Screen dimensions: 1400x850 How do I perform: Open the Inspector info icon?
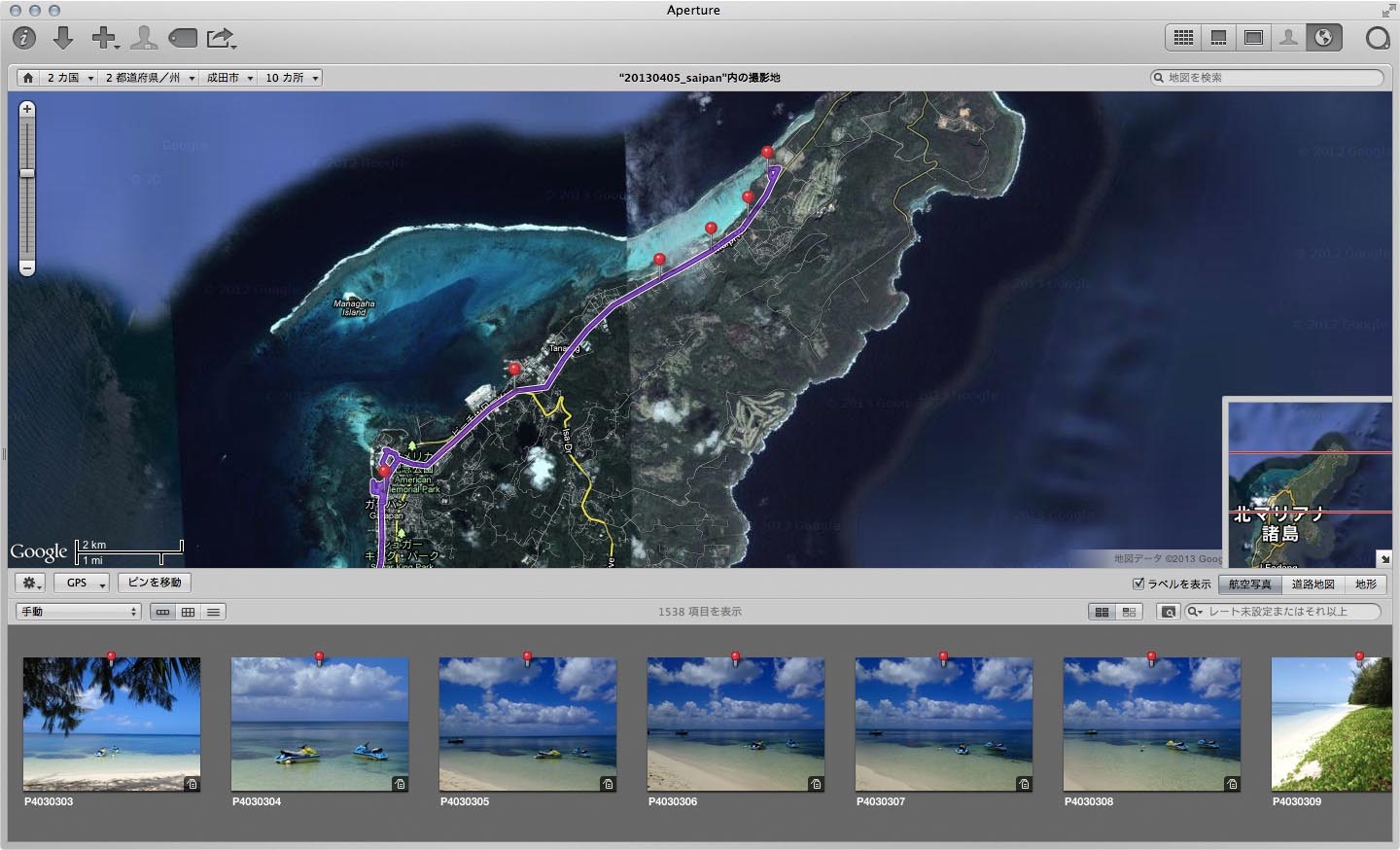click(x=24, y=38)
